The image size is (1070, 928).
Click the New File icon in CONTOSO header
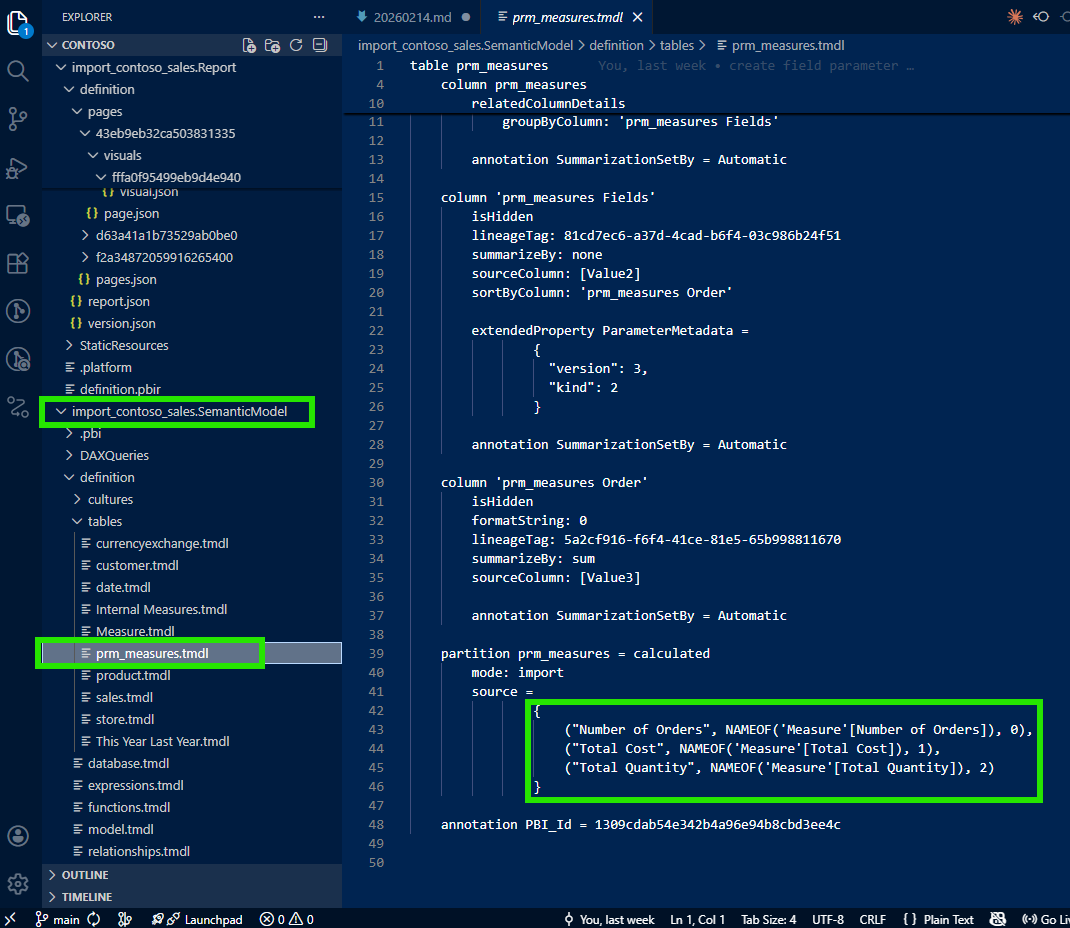[x=249, y=45]
